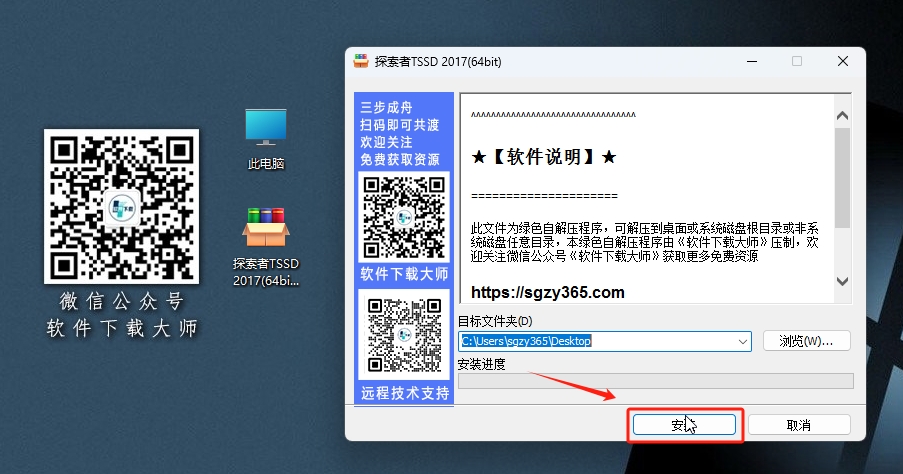Click the 安装进度 progress bar
This screenshot has height=474, width=903.
click(655, 381)
